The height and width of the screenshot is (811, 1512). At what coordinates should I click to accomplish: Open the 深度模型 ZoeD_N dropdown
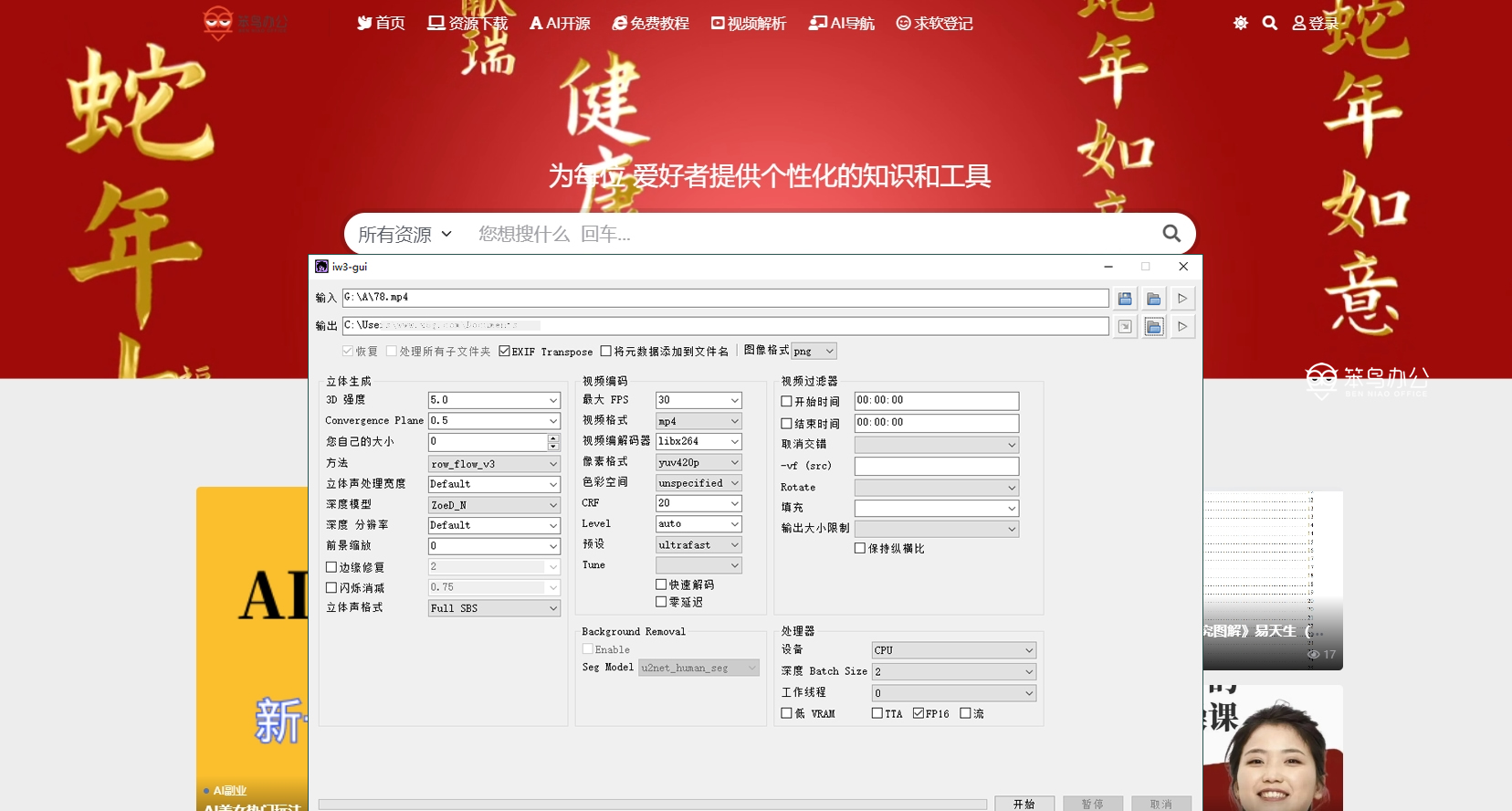pyautogui.click(x=494, y=505)
